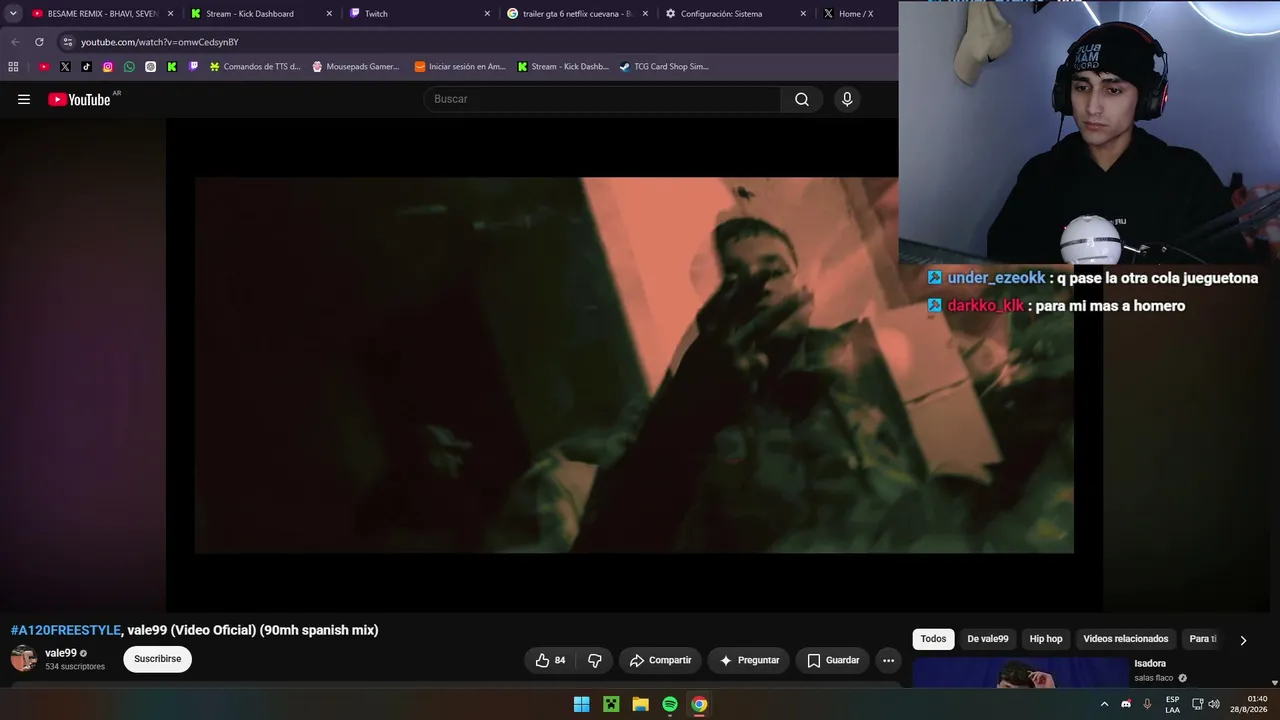Open the Chrome apps grid shortcut
The height and width of the screenshot is (720, 1280).
(13, 67)
